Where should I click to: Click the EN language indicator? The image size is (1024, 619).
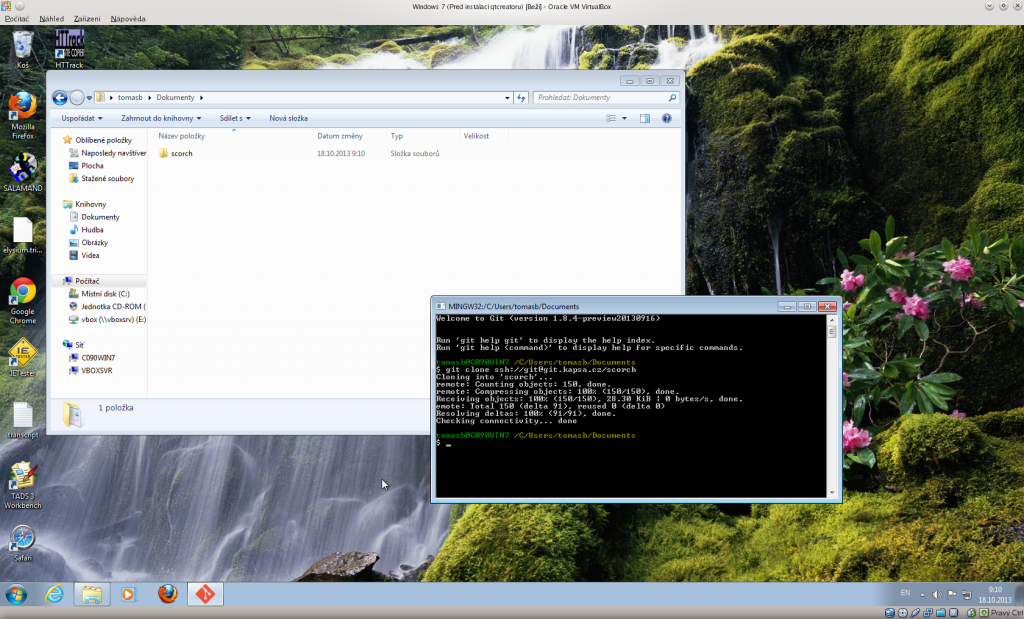[905, 593]
